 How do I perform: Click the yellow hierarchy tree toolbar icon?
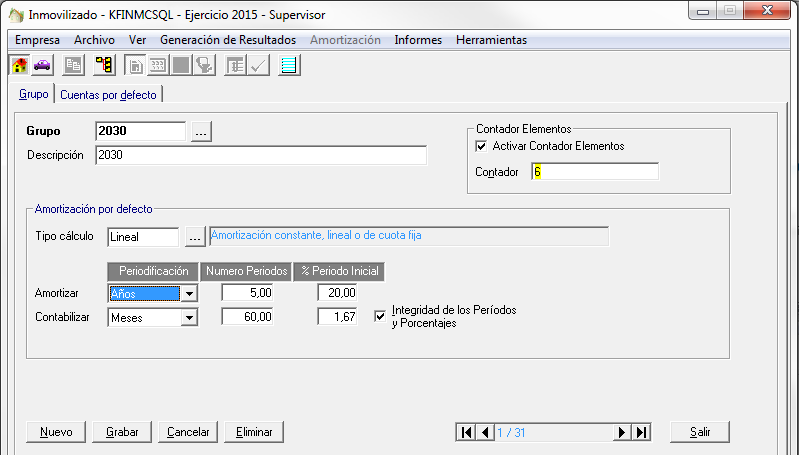click(x=103, y=66)
